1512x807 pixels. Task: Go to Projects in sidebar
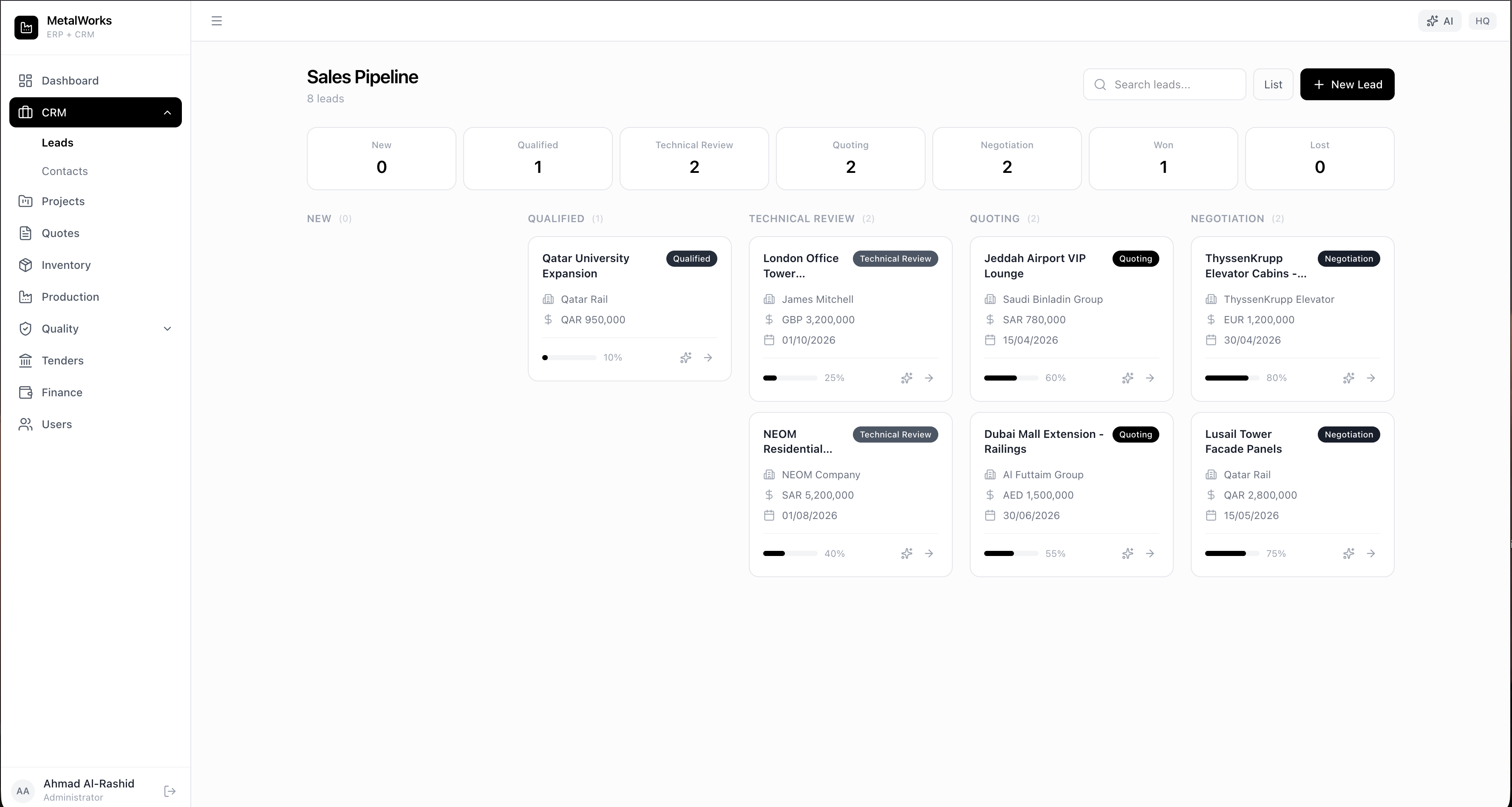click(x=96, y=201)
